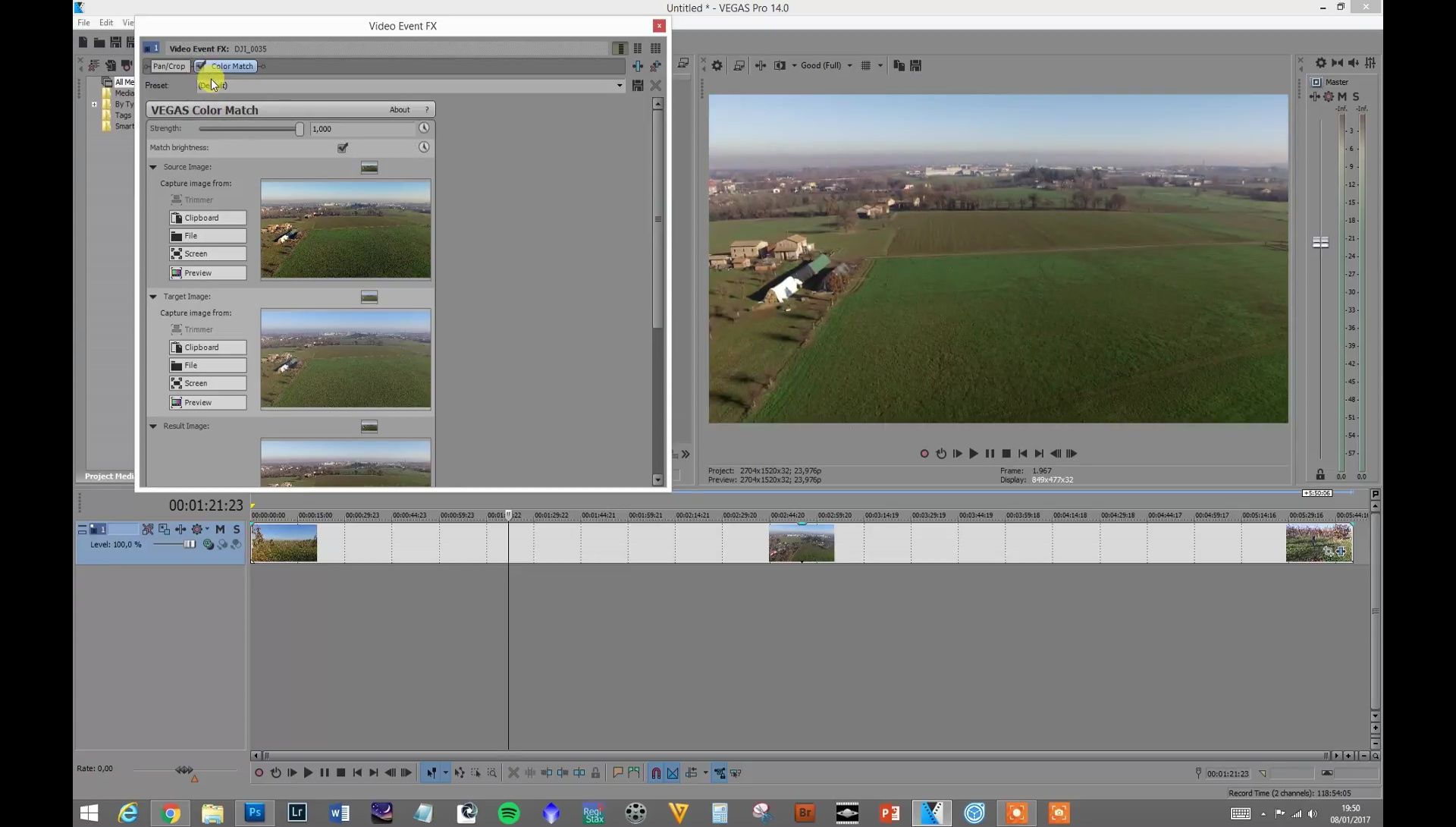Click Split event toolbar button
1456x827 pixels.
tap(579, 773)
